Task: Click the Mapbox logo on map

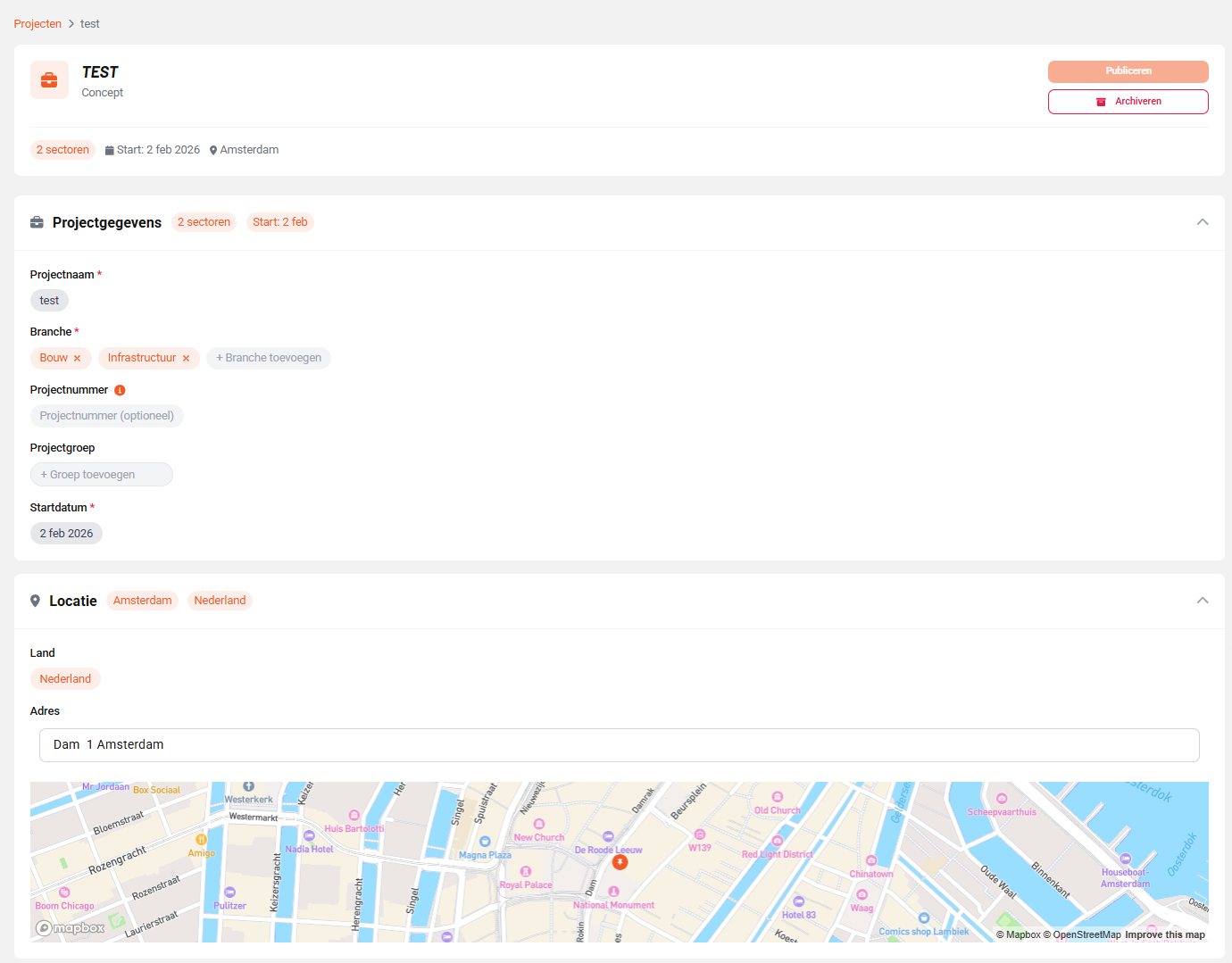Action: pos(70,928)
